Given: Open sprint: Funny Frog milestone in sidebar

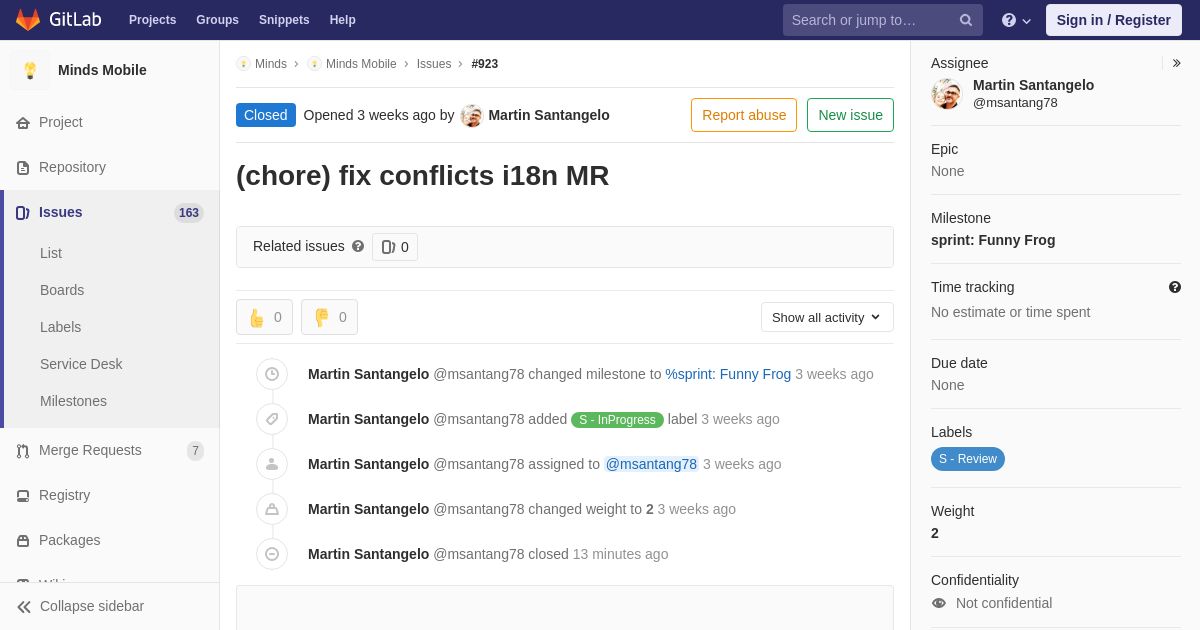Looking at the screenshot, I should click(x=993, y=240).
